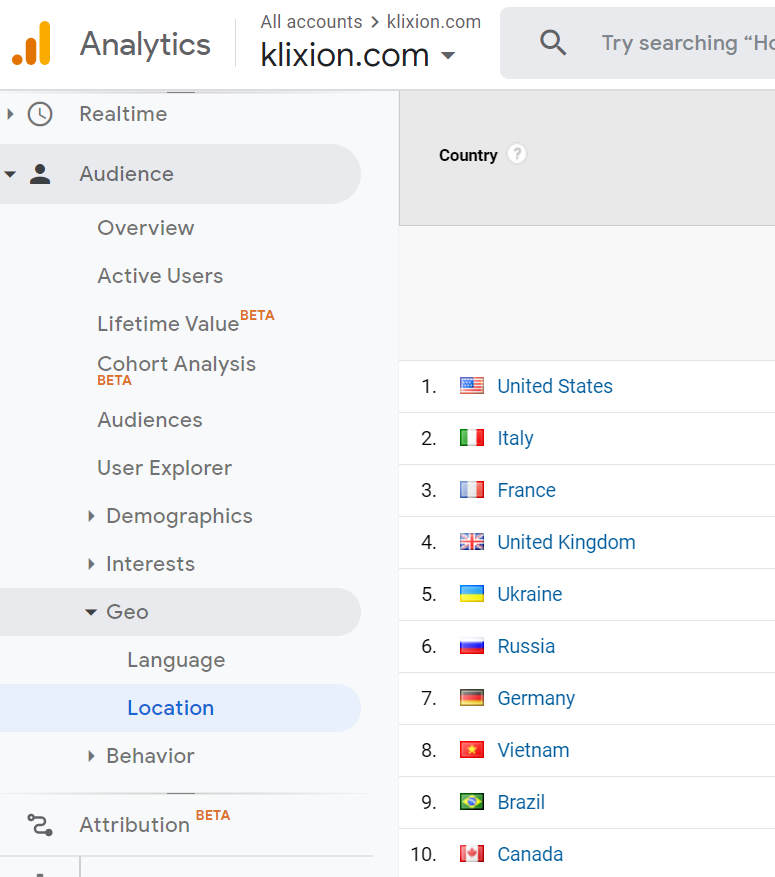The width and height of the screenshot is (775, 877).
Task: Open the United Kingdom country link
Action: pyautogui.click(x=566, y=542)
